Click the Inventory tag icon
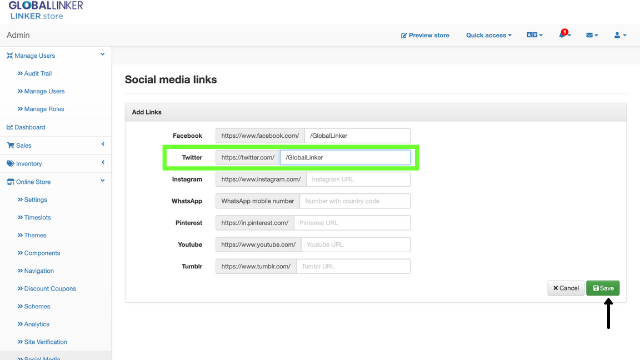 point(11,164)
